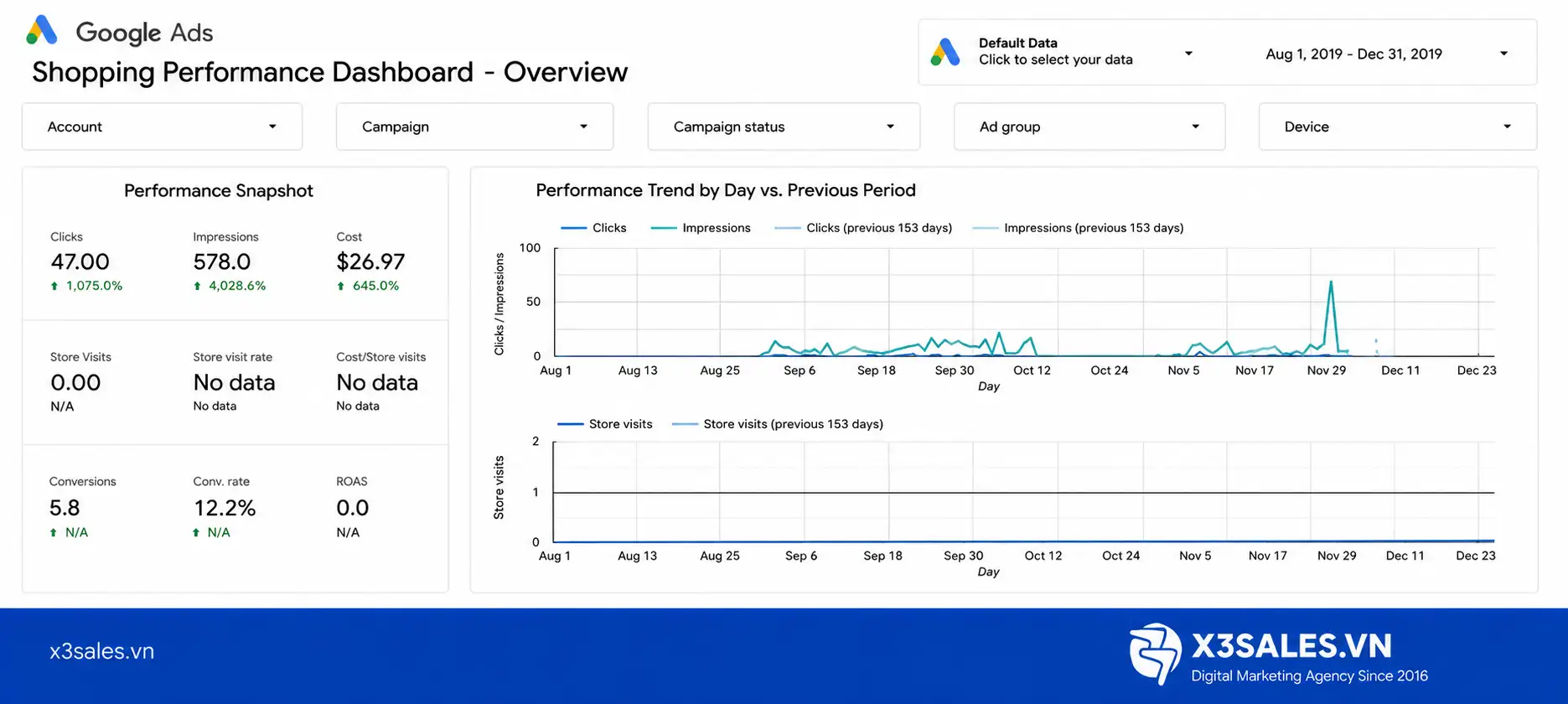
Task: Click the X3SALES.VN footer logo icon
Action: click(x=1156, y=654)
